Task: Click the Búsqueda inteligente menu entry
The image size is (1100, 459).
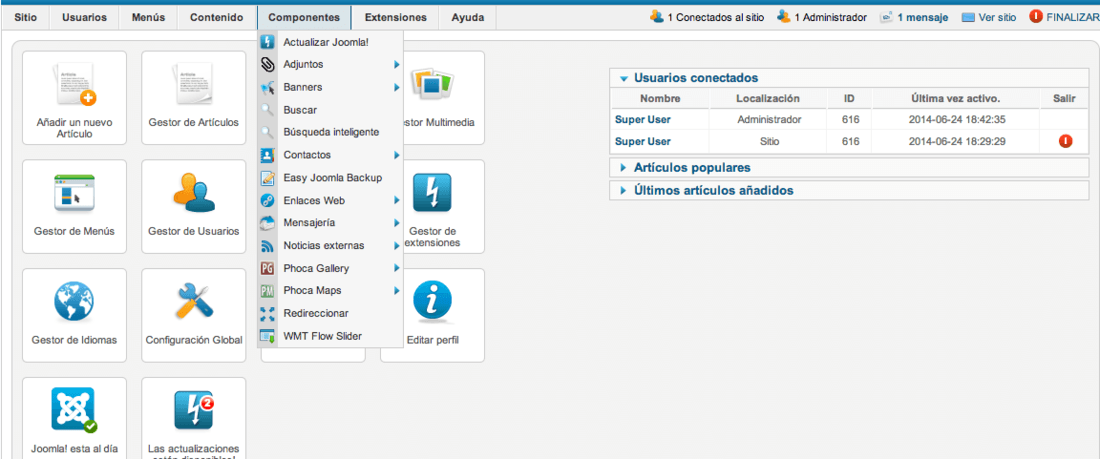Action: coord(330,132)
